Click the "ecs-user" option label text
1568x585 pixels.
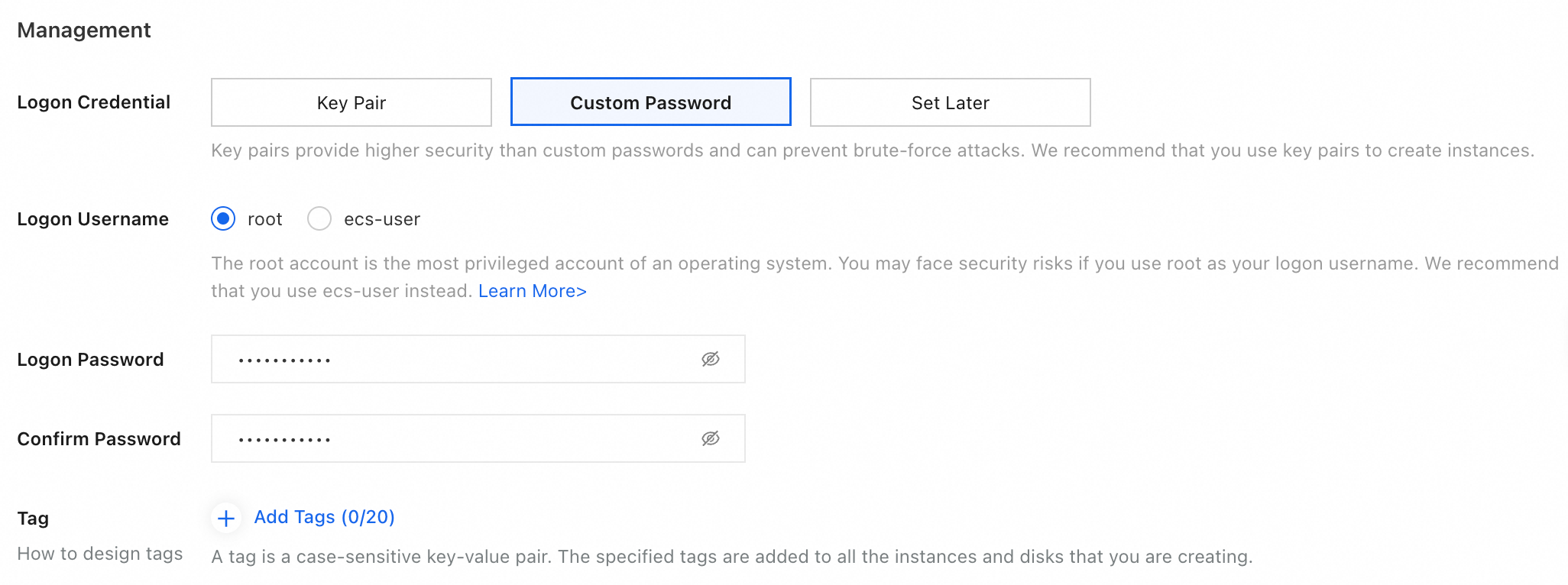point(382,219)
